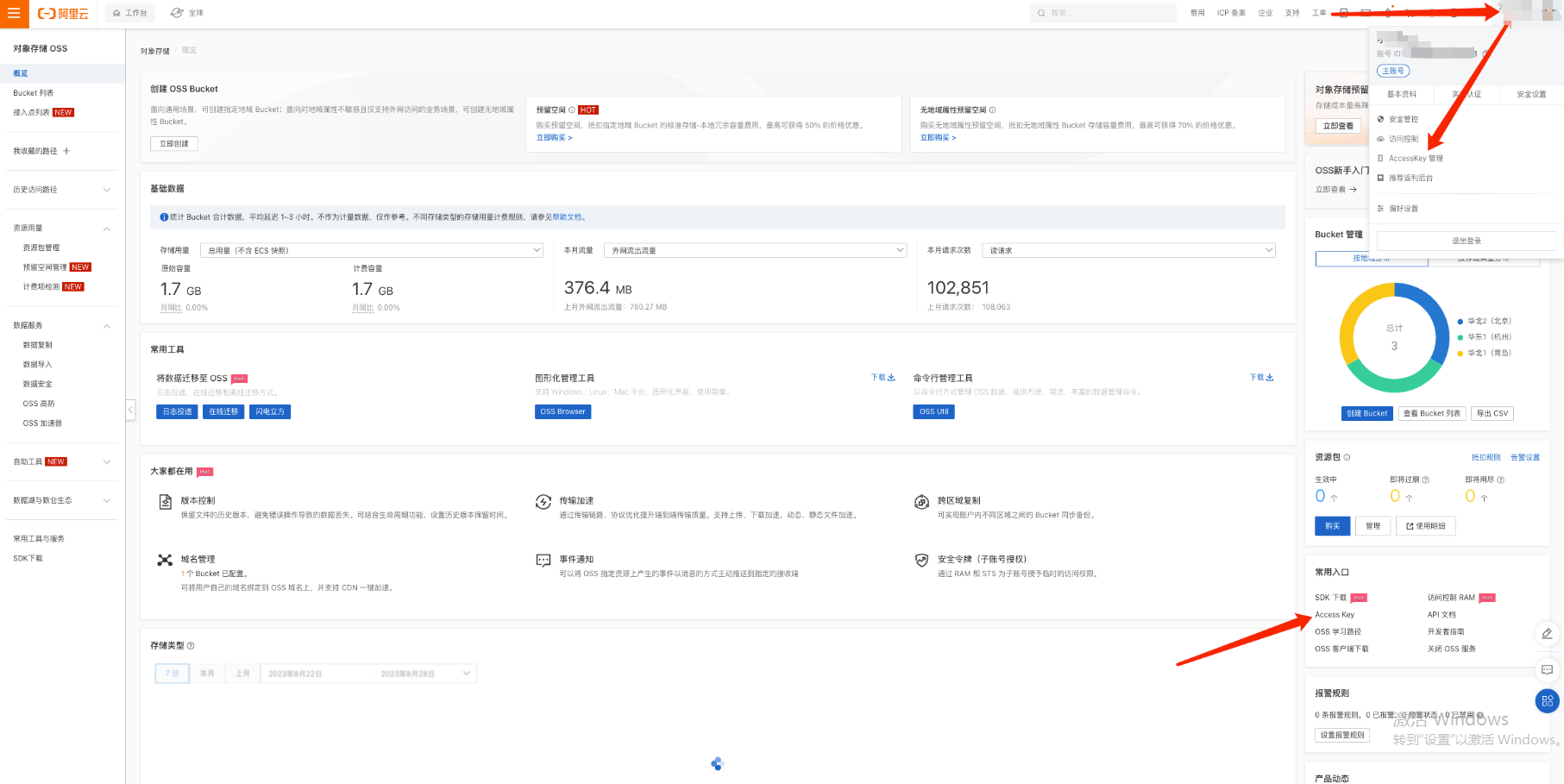Open 工作台 in the top bar
The height and width of the screenshot is (784, 1564).
point(130,13)
